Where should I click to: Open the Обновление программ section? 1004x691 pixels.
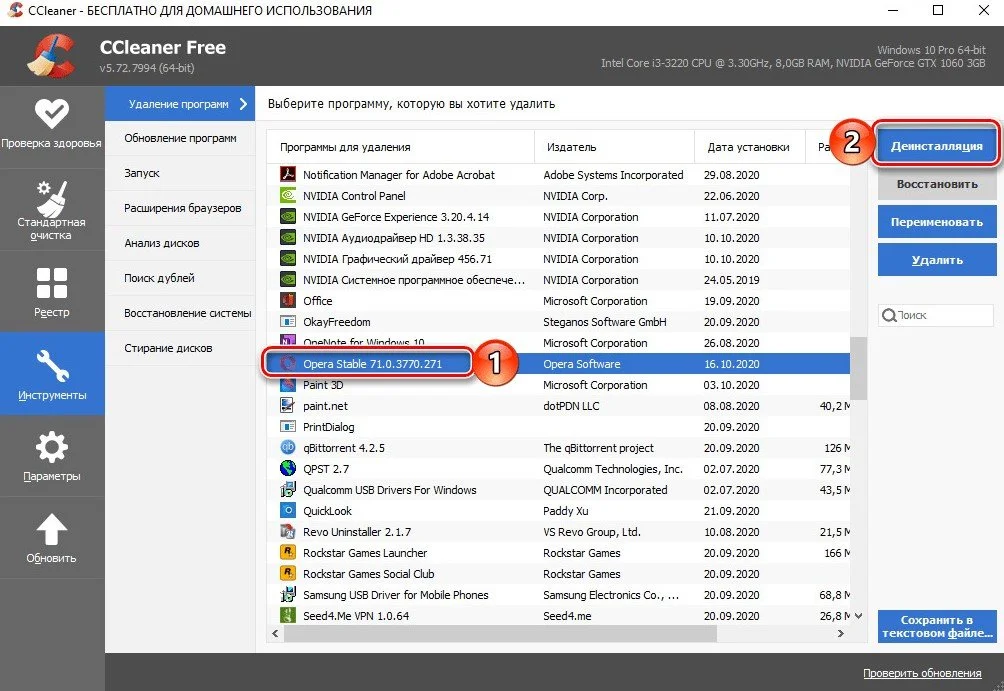[180, 138]
